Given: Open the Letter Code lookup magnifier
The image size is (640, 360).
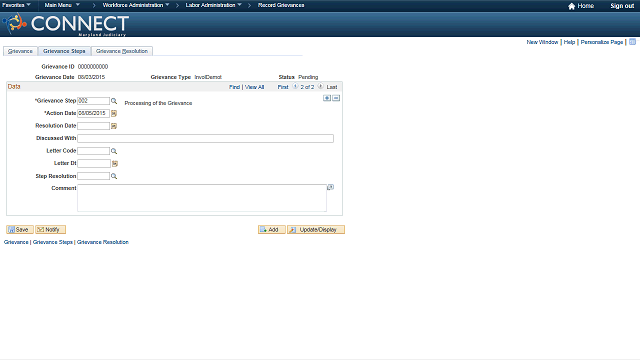Looking at the screenshot, I should (x=114, y=151).
